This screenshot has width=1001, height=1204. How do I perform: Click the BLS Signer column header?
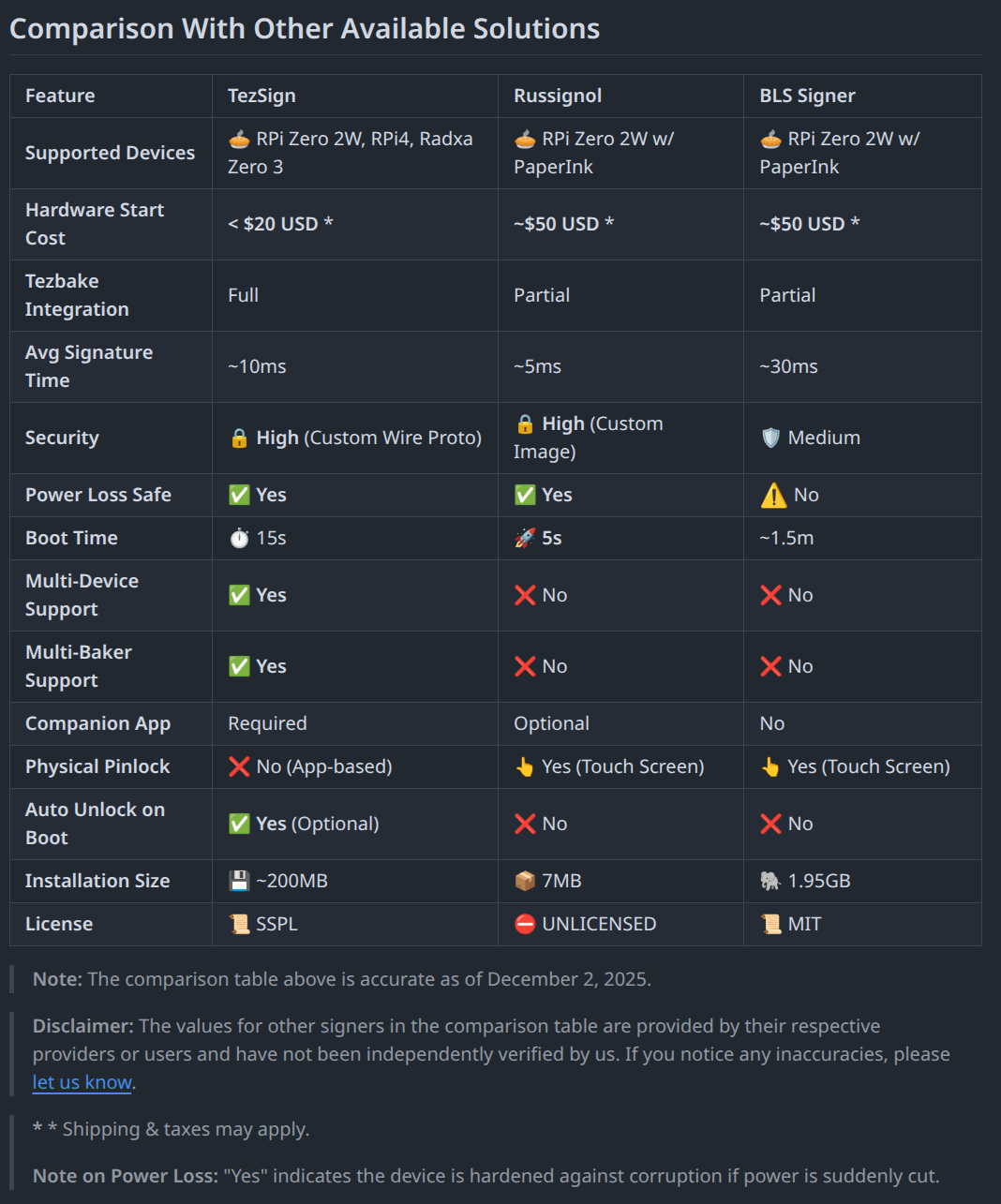click(x=807, y=96)
